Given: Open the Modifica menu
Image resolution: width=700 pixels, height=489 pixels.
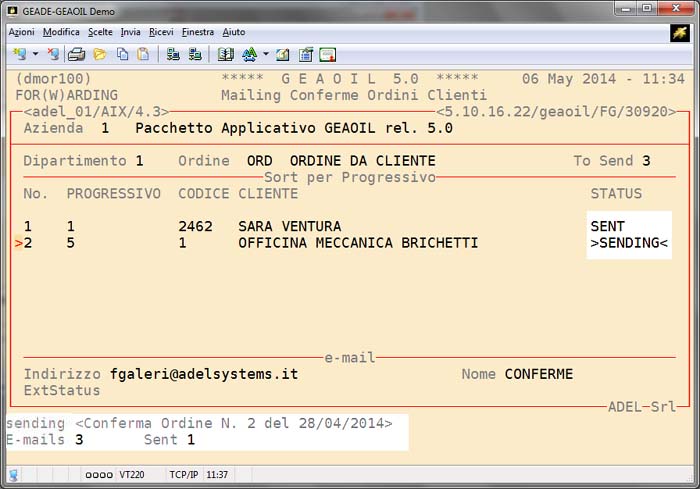Looking at the screenshot, I should point(61,32).
